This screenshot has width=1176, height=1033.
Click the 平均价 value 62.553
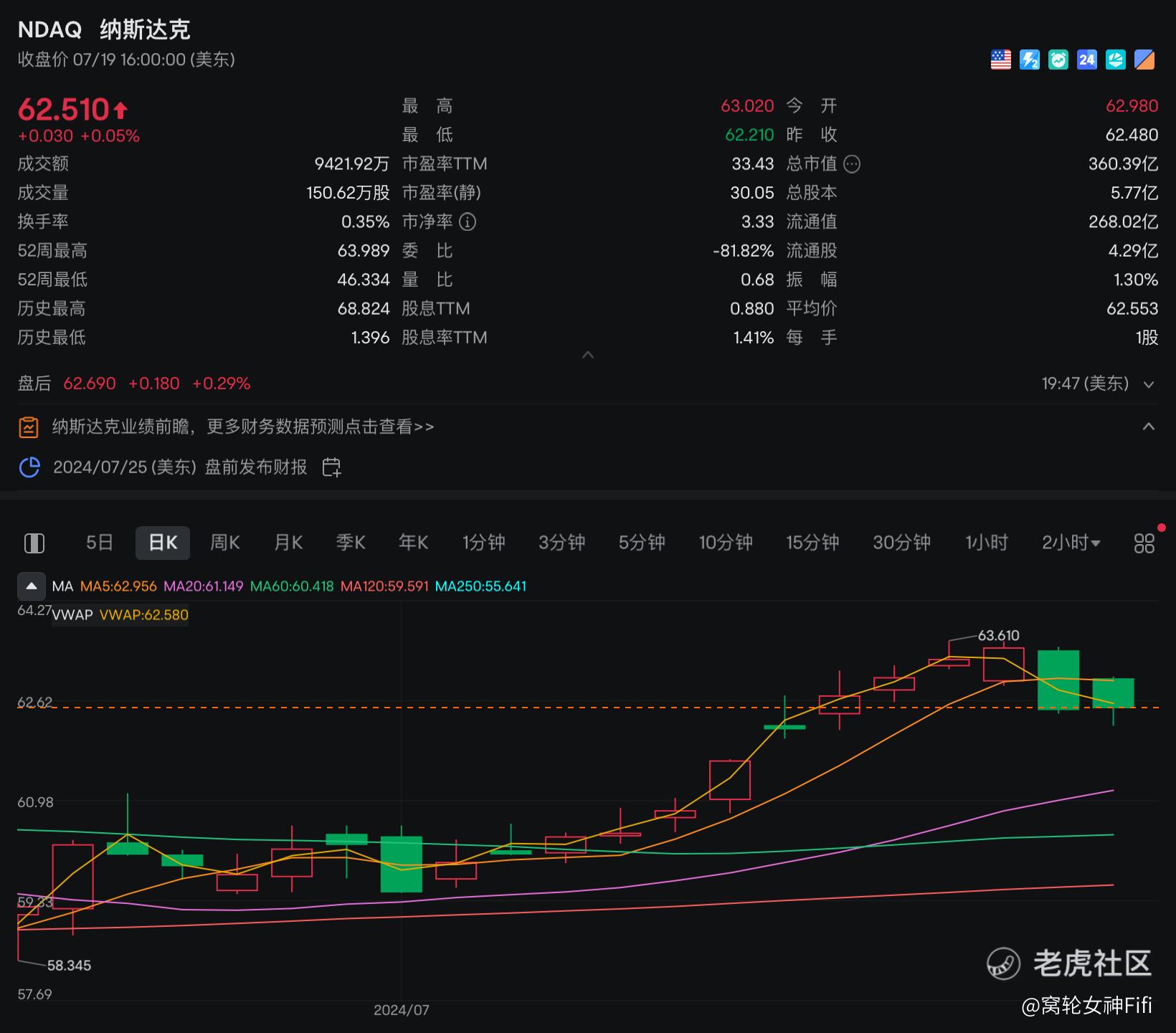click(1132, 309)
